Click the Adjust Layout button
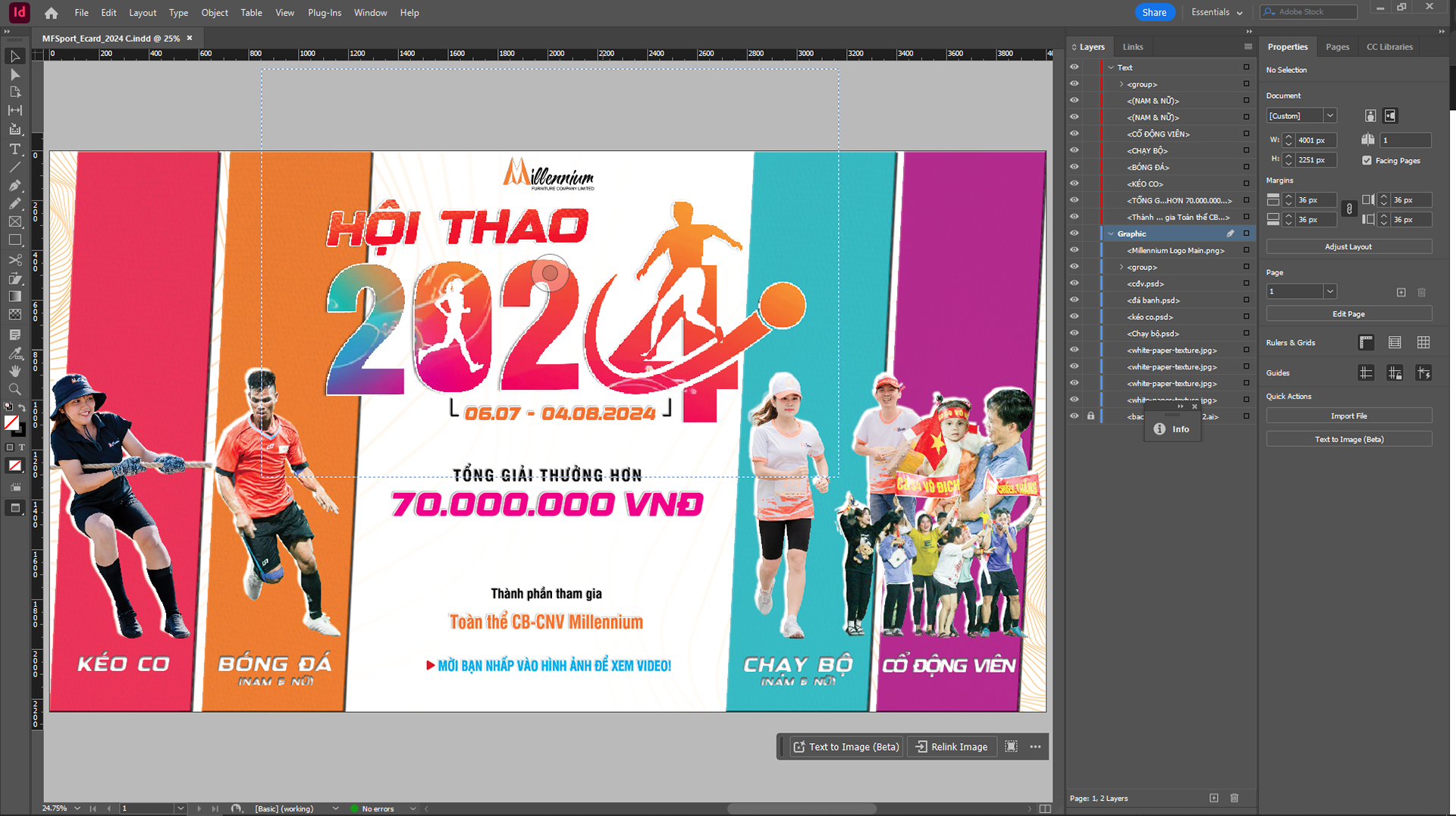The image size is (1456, 816). point(1348,247)
